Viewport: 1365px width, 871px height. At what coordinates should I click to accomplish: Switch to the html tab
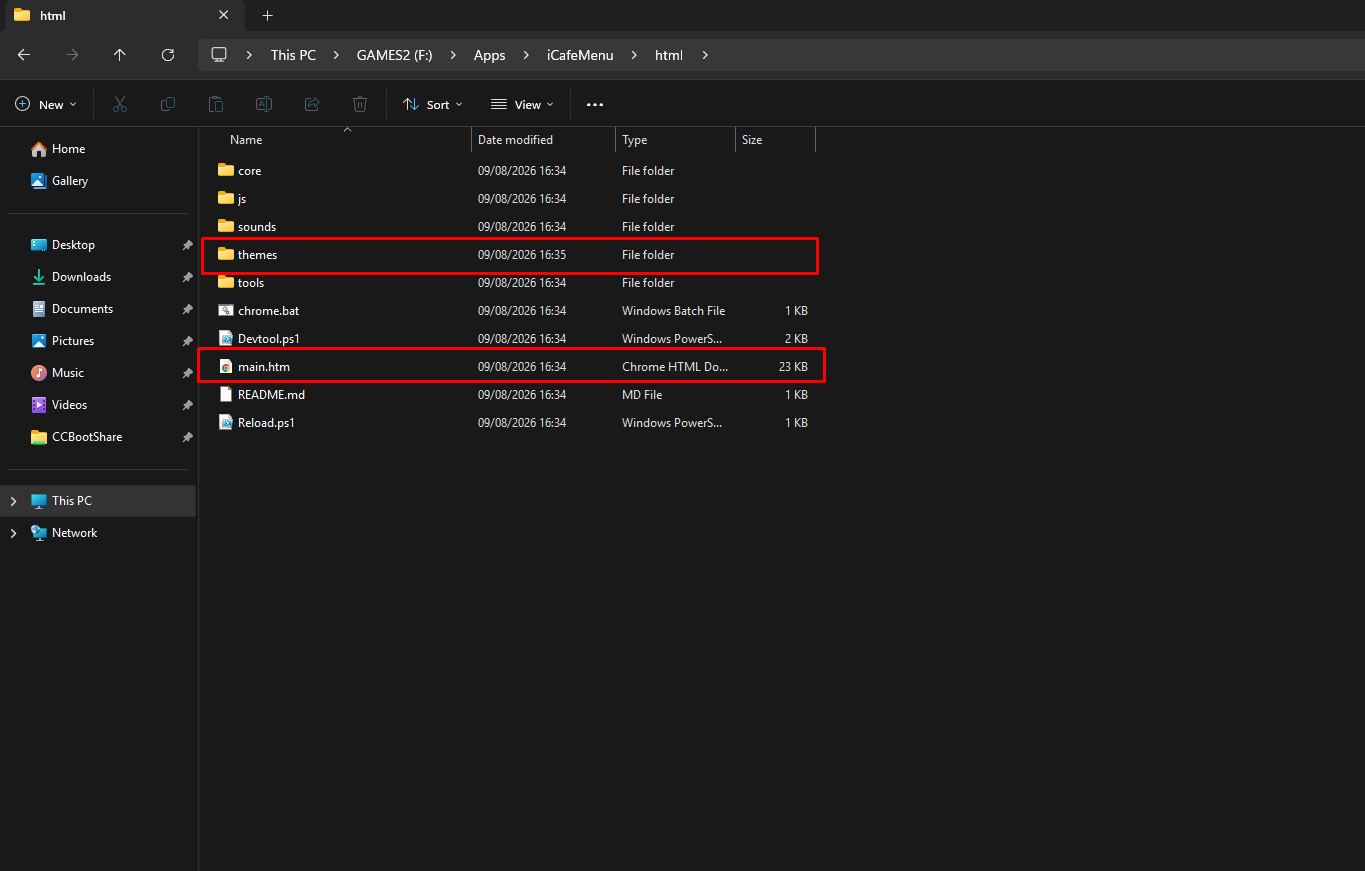(x=122, y=16)
